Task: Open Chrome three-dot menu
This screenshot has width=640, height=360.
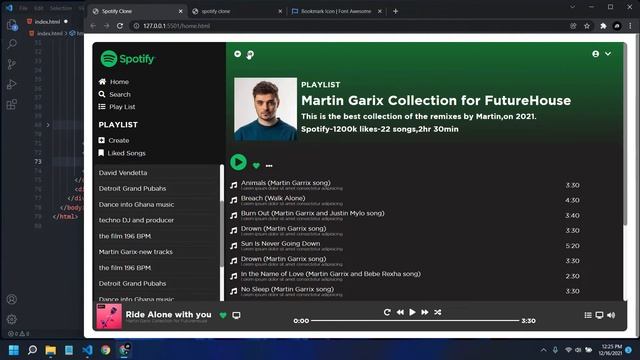Action: 631,26
